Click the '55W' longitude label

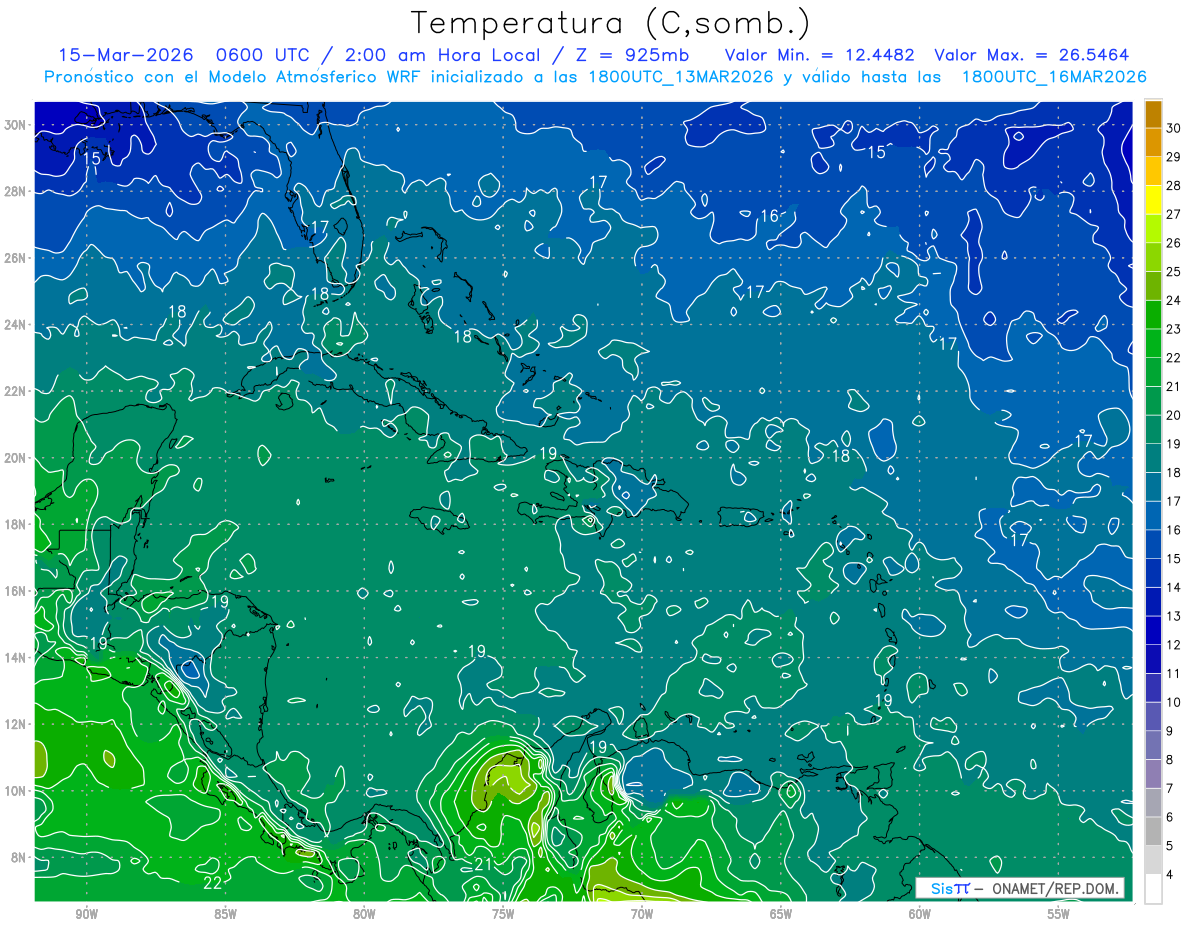point(1059,914)
